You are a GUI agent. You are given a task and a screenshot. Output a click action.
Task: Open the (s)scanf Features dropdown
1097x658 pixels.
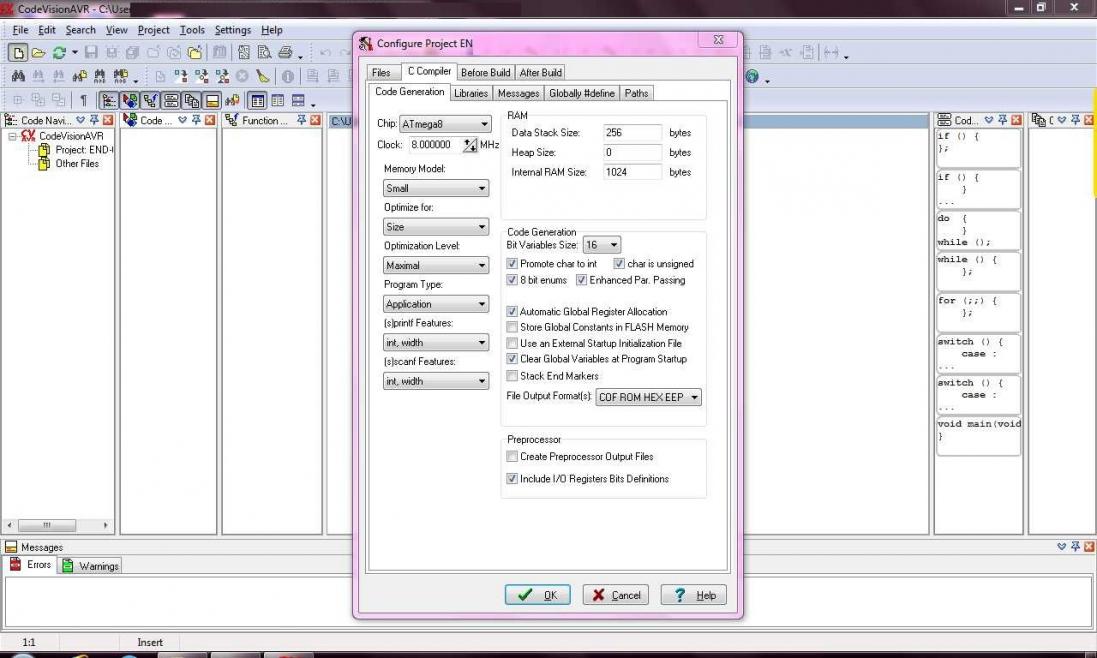click(x=436, y=381)
